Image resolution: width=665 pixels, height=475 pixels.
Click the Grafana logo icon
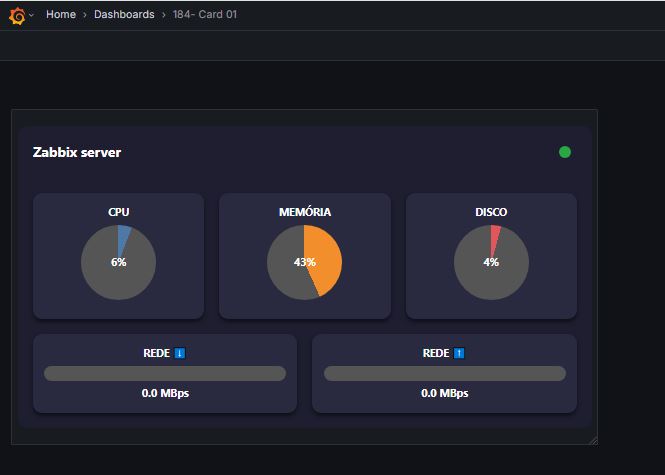click(17, 16)
